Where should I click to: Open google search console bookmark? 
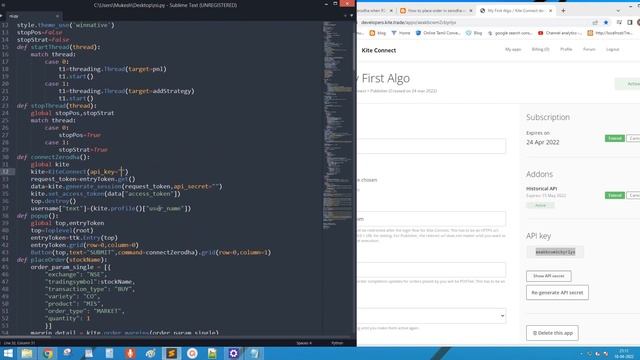[510, 33]
